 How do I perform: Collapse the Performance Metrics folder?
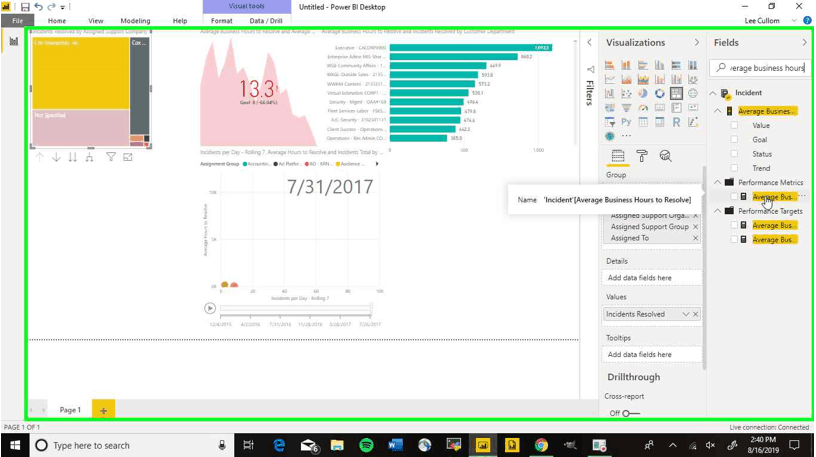pos(717,182)
